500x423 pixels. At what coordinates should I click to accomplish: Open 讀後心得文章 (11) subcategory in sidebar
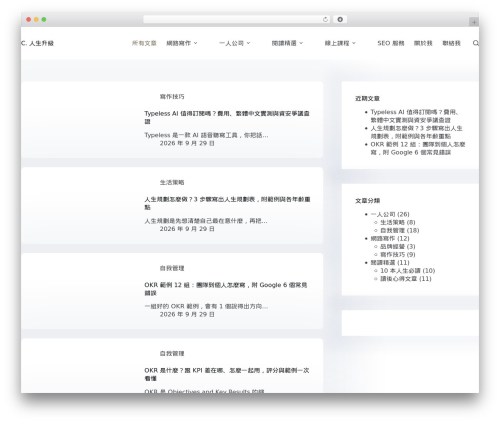pos(406,279)
